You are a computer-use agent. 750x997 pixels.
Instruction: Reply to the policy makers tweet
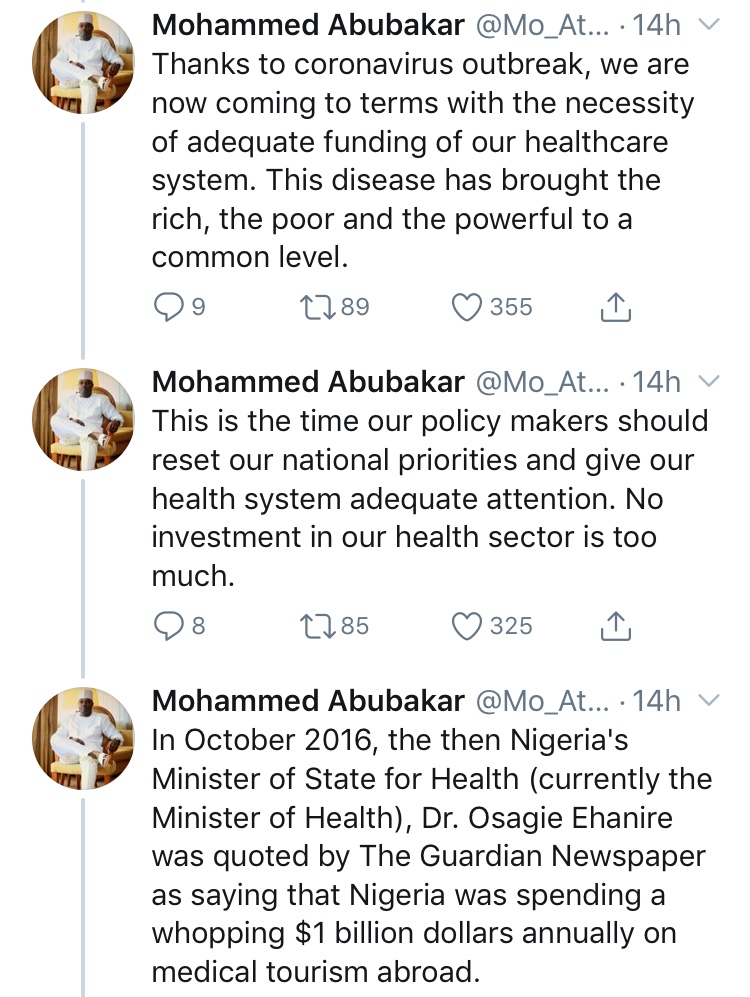168,626
